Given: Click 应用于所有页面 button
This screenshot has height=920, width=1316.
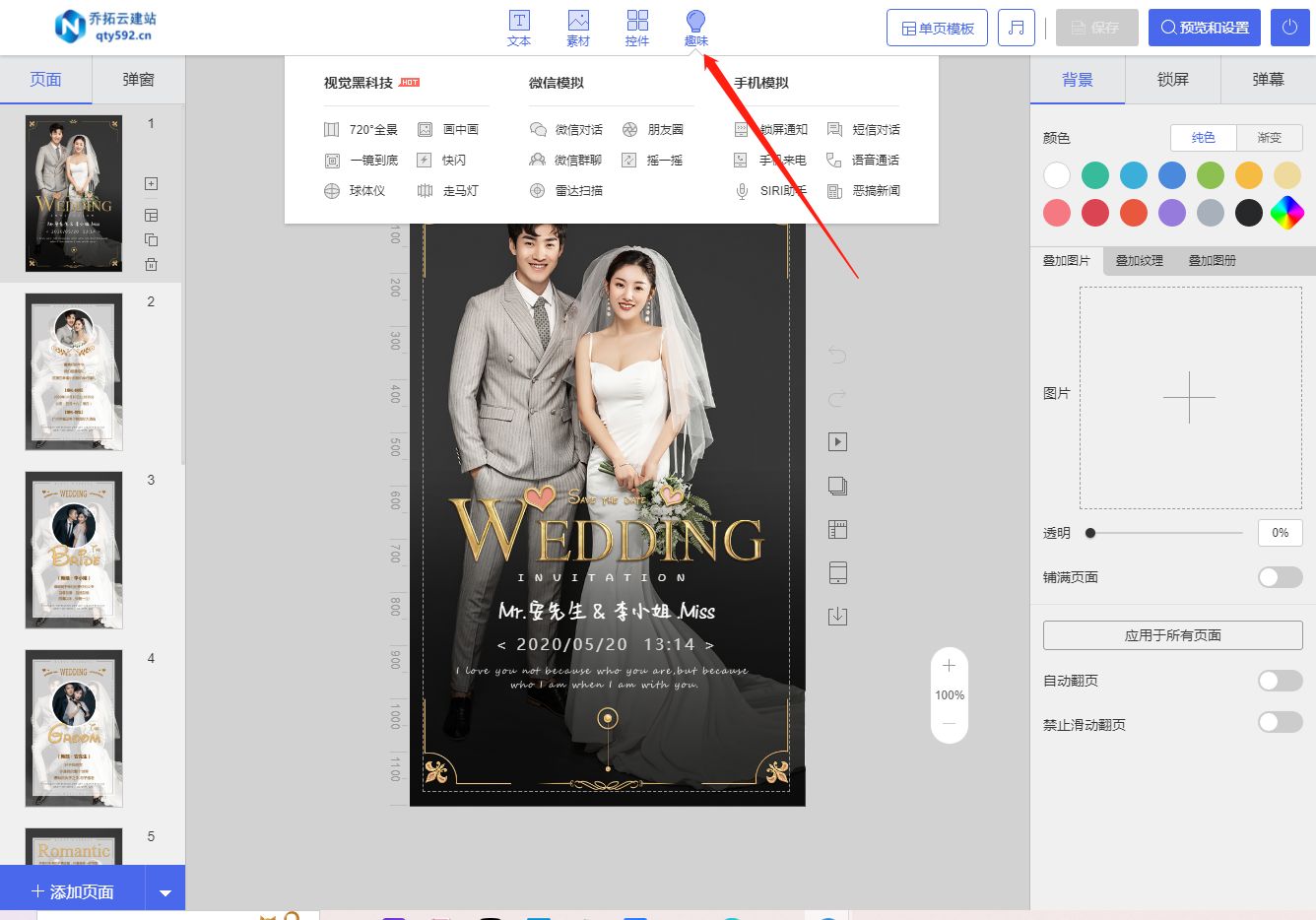Looking at the screenshot, I should click(x=1172, y=634).
